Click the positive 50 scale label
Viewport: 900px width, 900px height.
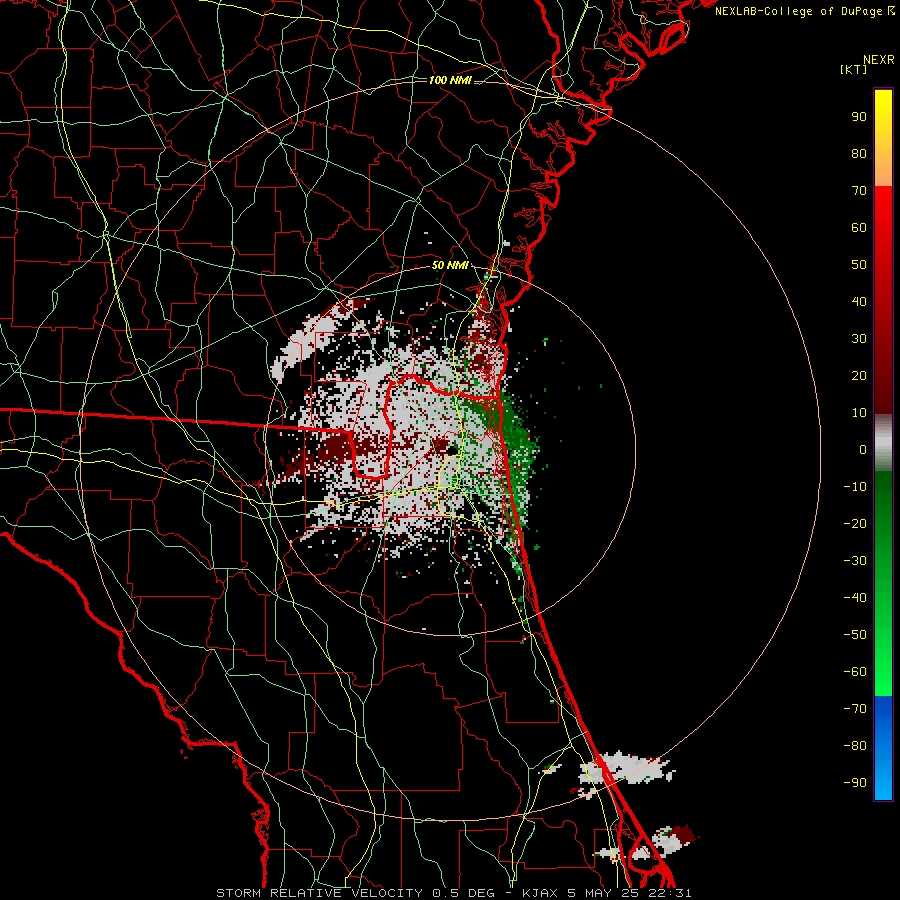coord(859,265)
